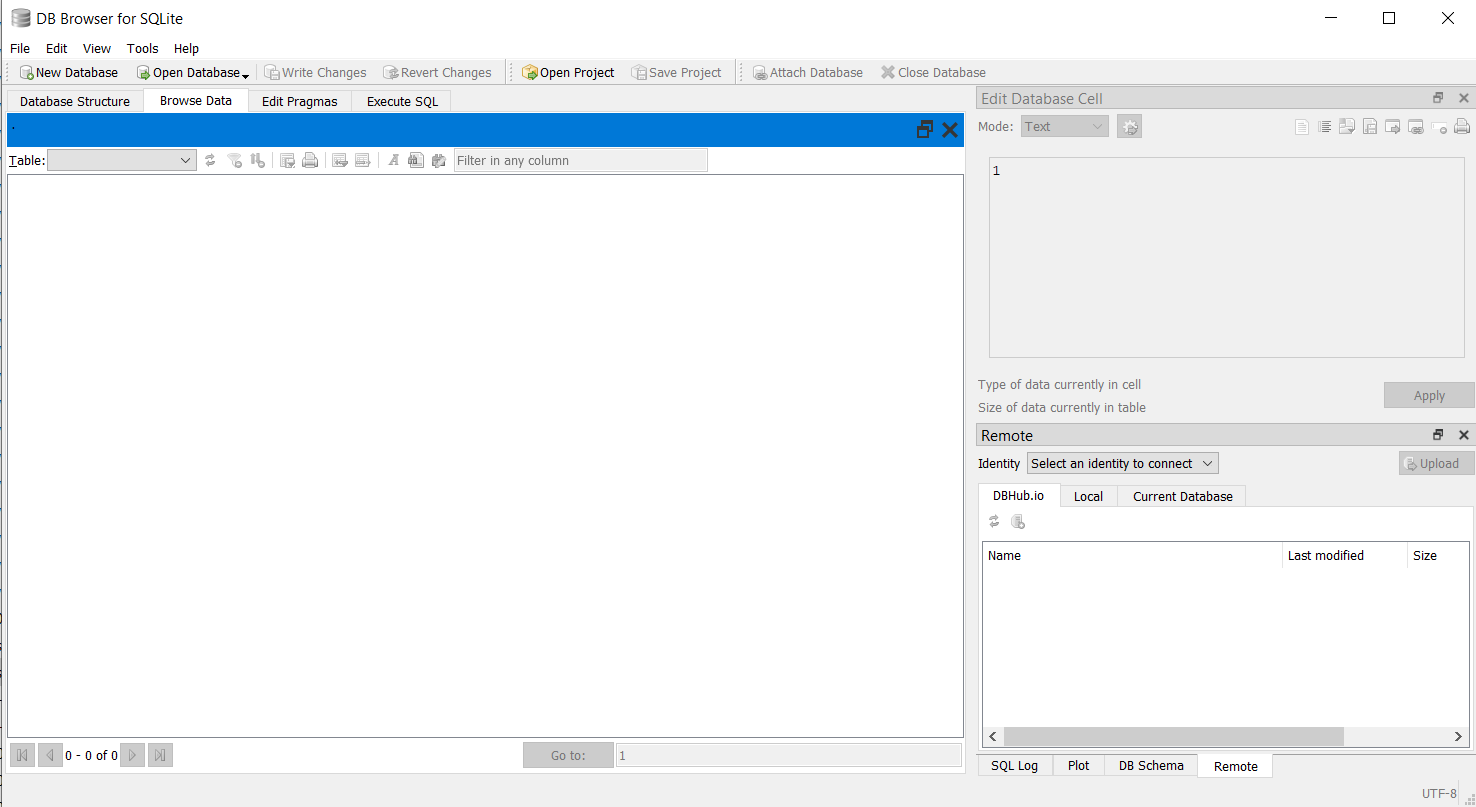
Task: Click Save Project in the toolbar
Action: pos(676,72)
